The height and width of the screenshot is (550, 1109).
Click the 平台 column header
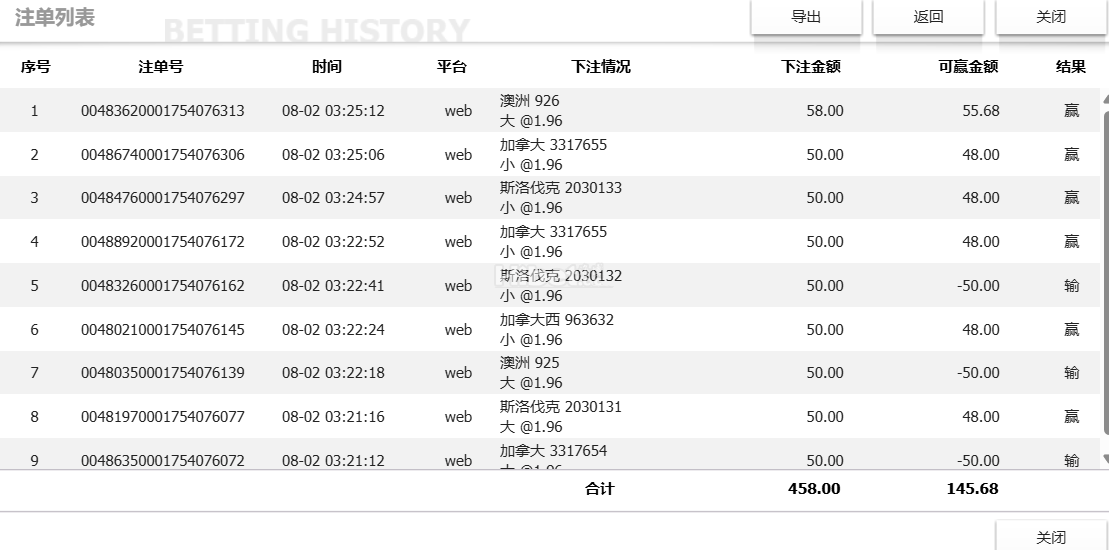pyautogui.click(x=452, y=67)
